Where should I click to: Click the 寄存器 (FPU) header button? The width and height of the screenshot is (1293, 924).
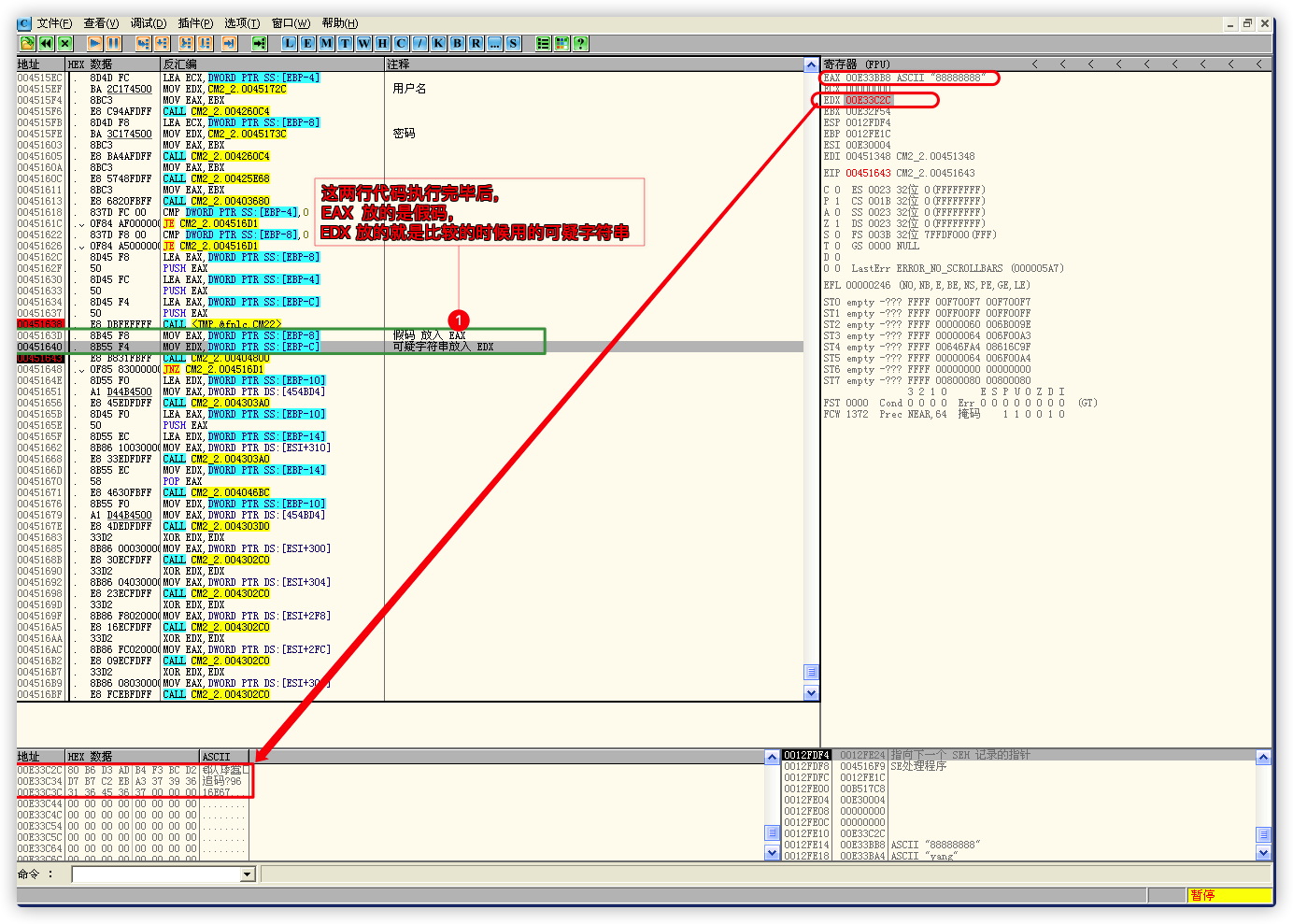857,64
